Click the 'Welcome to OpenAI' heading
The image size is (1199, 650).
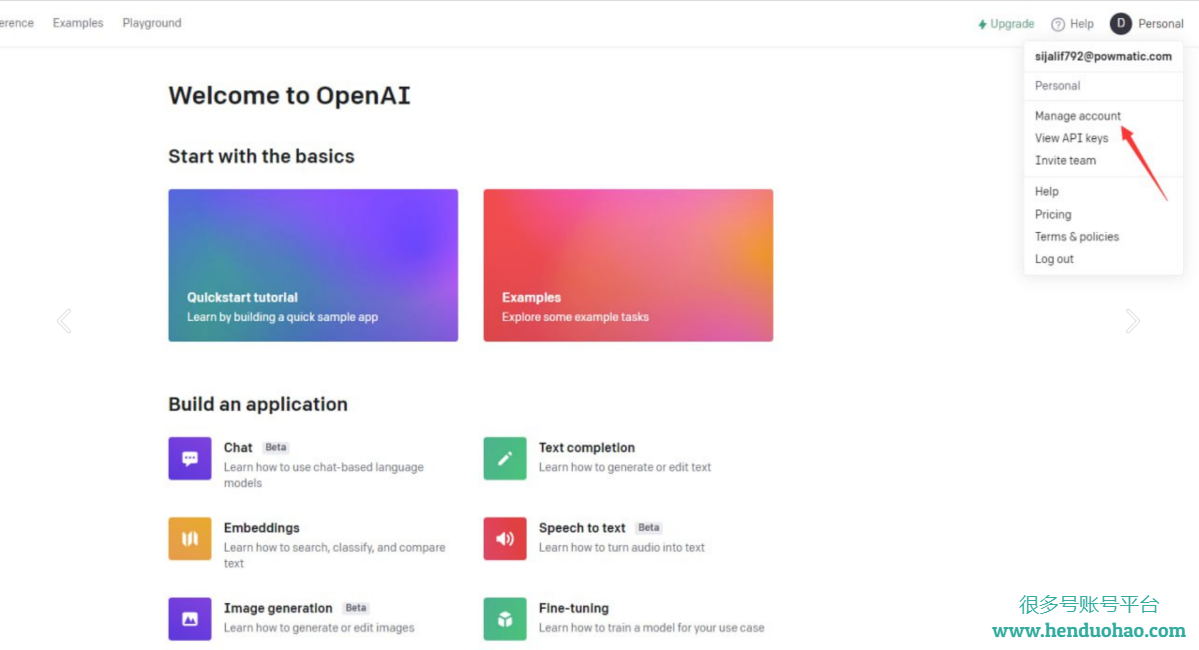pyautogui.click(x=289, y=96)
